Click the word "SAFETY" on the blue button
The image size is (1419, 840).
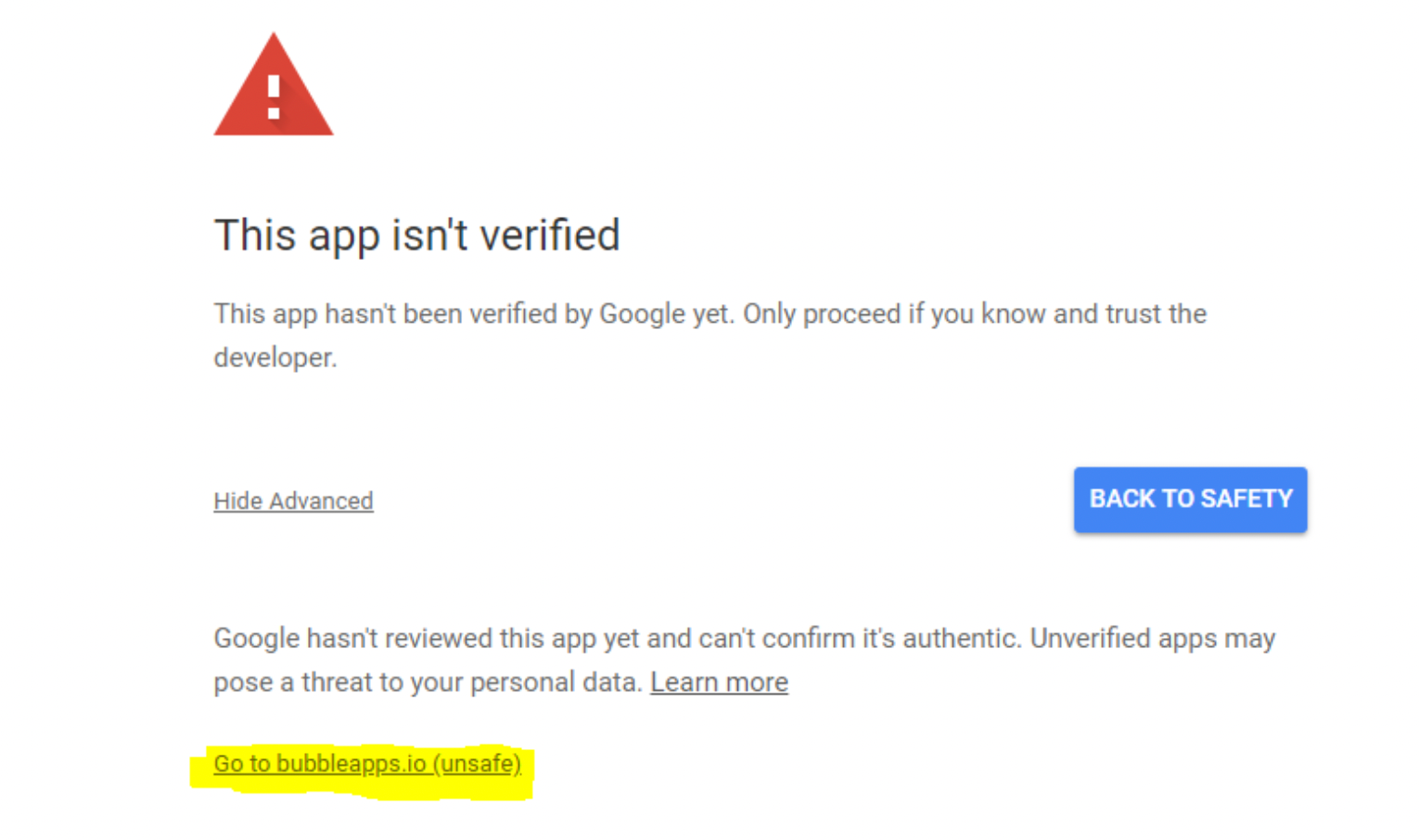pos(1246,500)
